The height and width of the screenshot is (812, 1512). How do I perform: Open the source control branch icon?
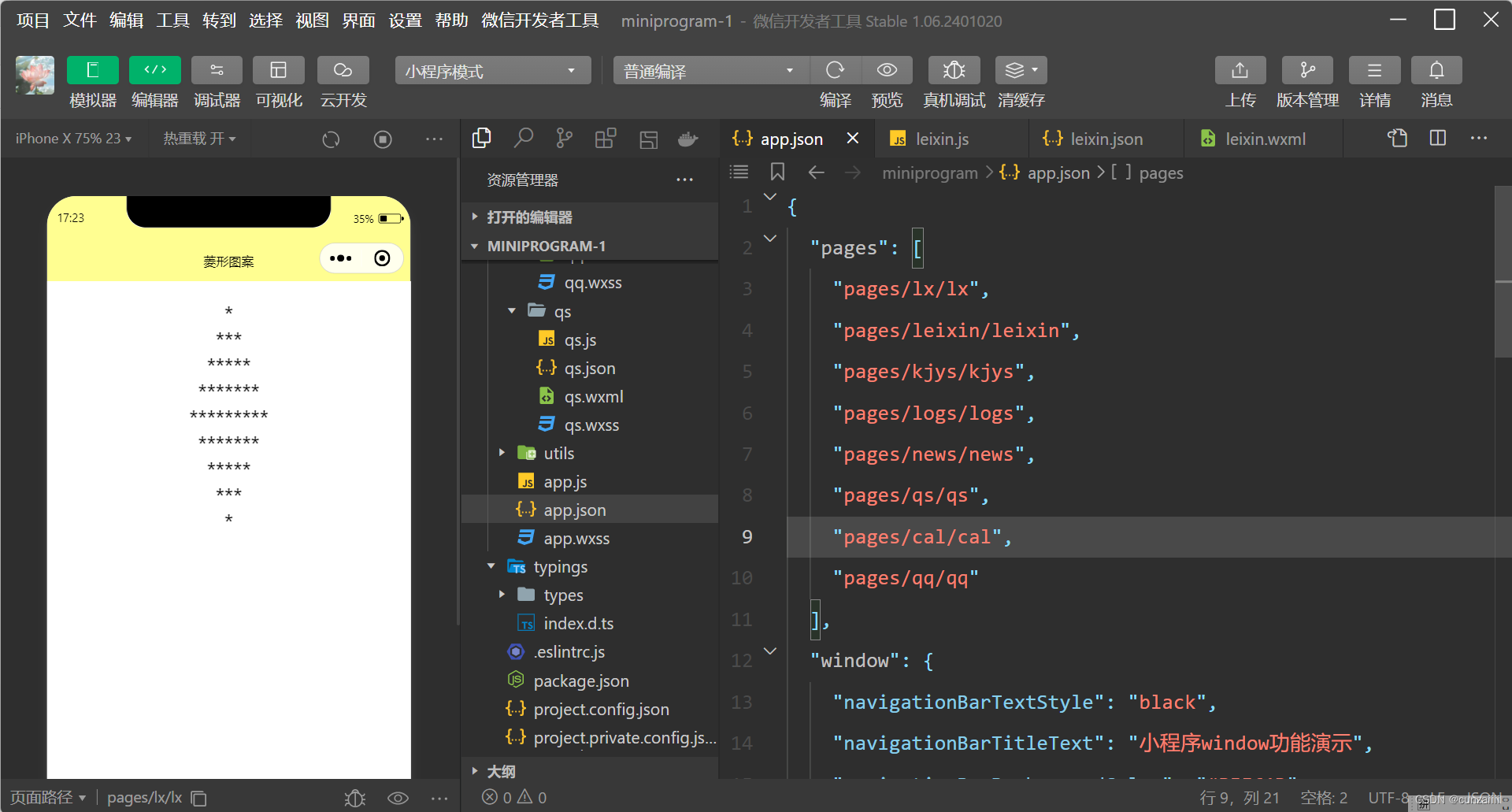564,139
